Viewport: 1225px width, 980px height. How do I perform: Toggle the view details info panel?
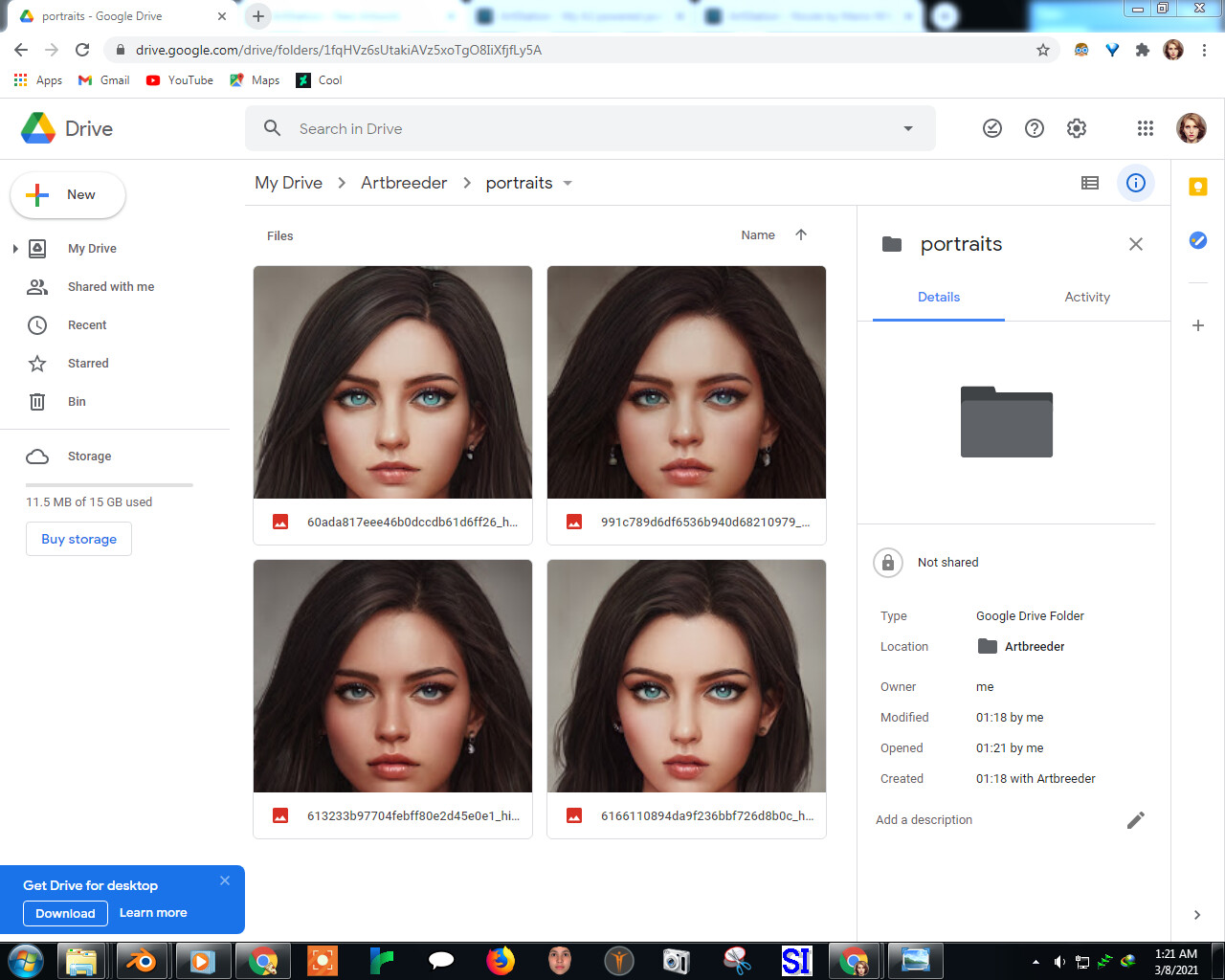pos(1136,183)
